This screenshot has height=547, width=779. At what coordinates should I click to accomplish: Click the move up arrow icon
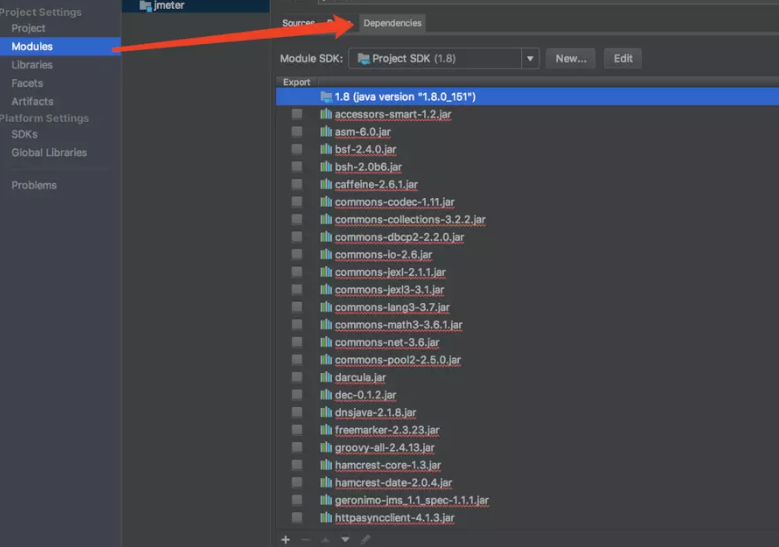point(325,540)
